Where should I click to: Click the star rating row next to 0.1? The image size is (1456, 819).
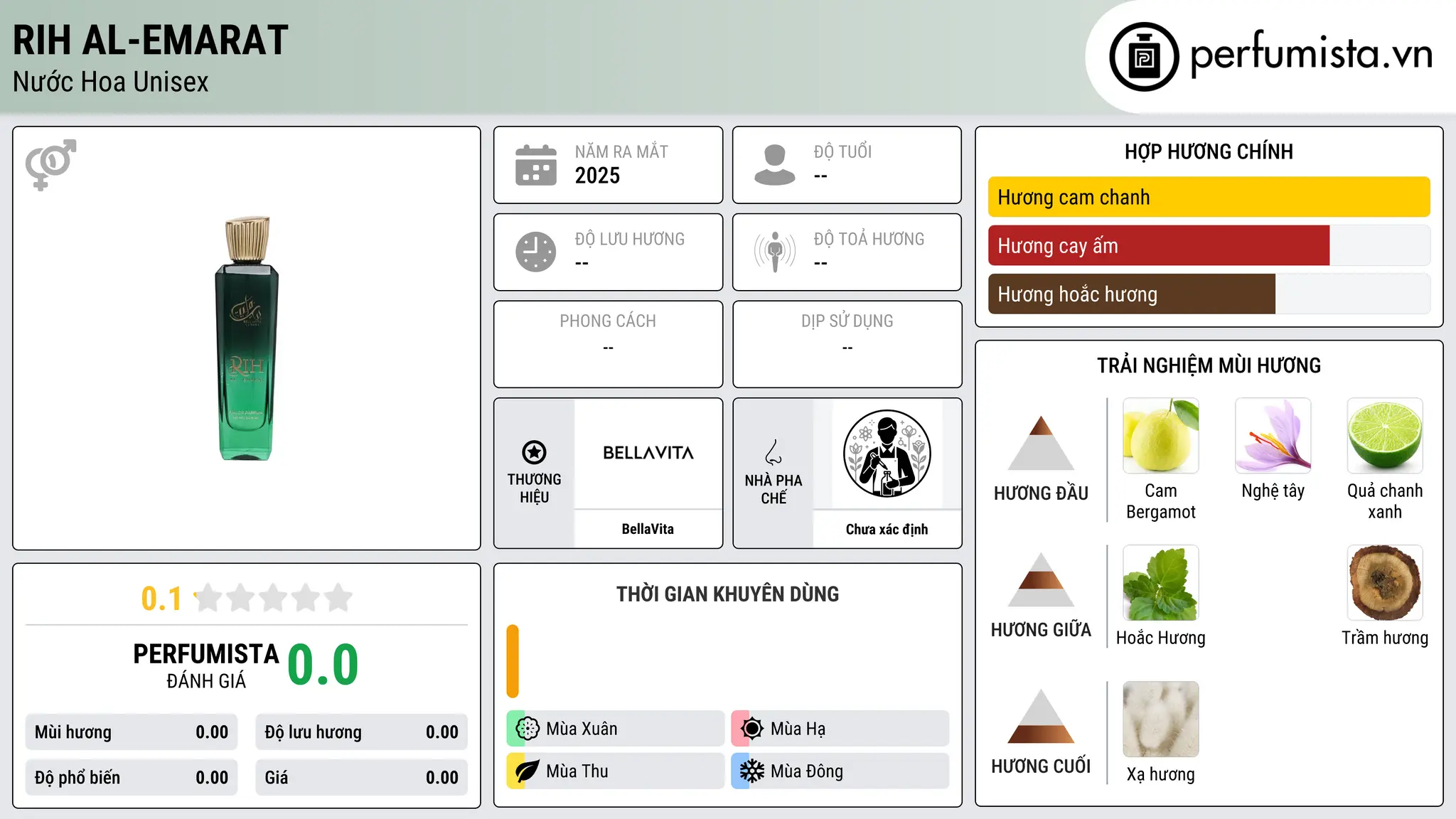[273, 598]
